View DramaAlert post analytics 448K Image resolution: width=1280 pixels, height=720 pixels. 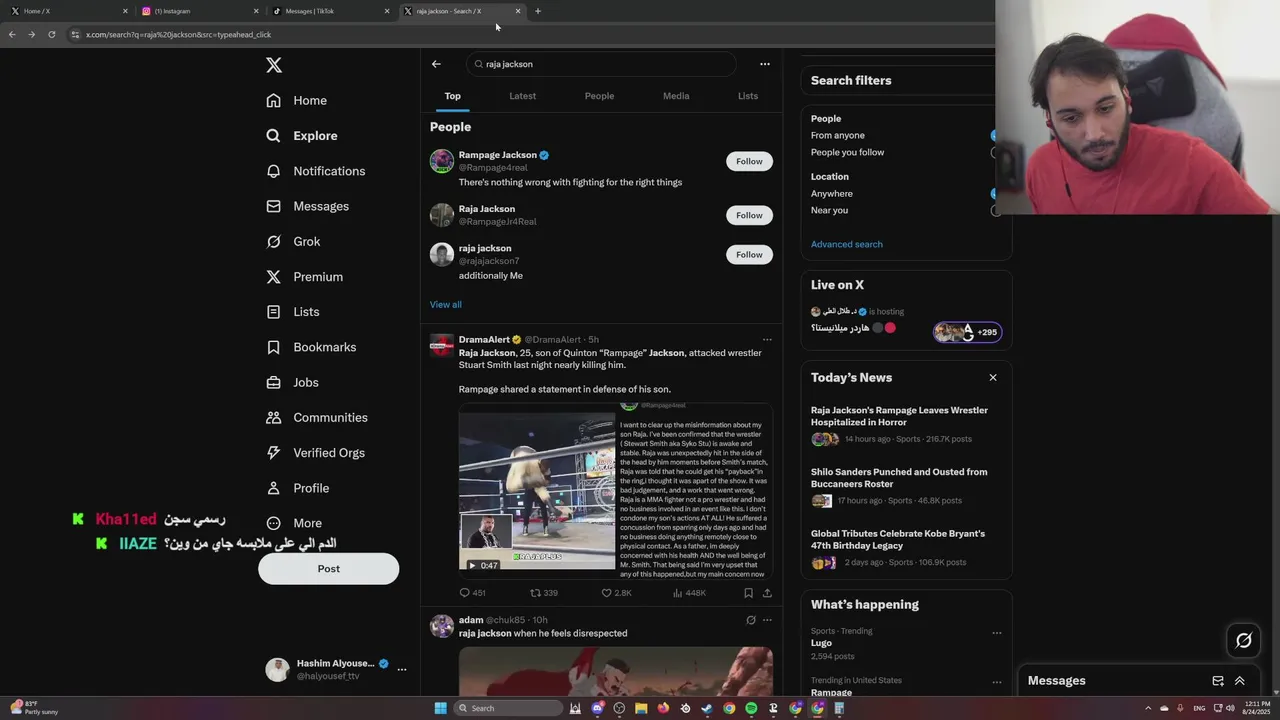pyautogui.click(x=689, y=593)
